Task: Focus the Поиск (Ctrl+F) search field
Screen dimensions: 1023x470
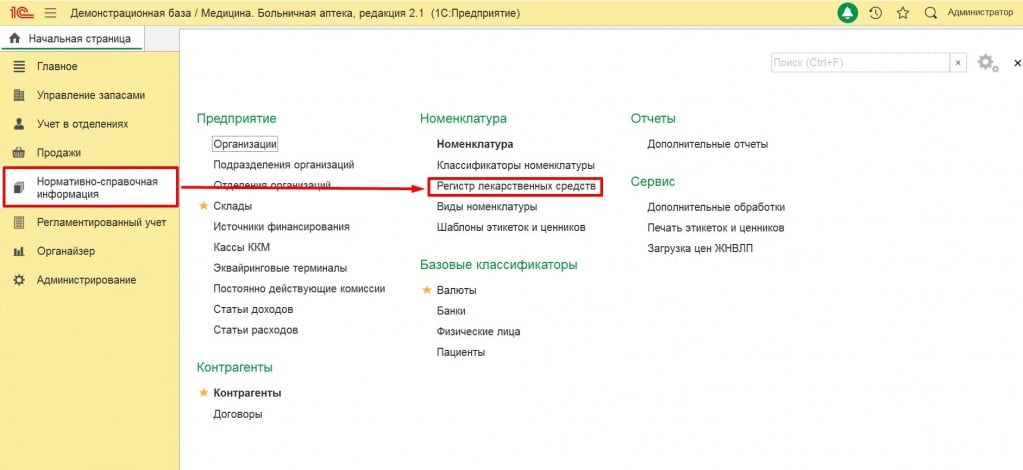Action: point(860,63)
